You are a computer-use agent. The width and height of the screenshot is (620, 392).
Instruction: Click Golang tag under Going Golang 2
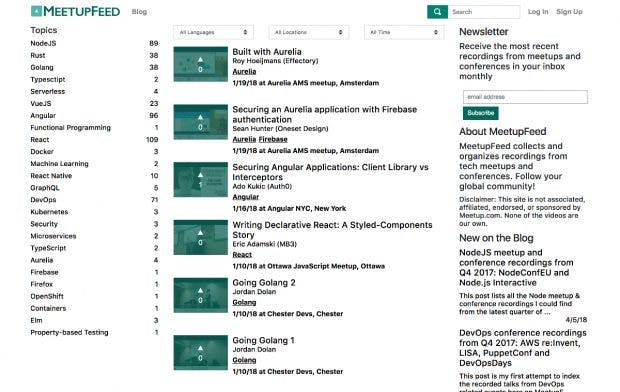[x=244, y=303]
